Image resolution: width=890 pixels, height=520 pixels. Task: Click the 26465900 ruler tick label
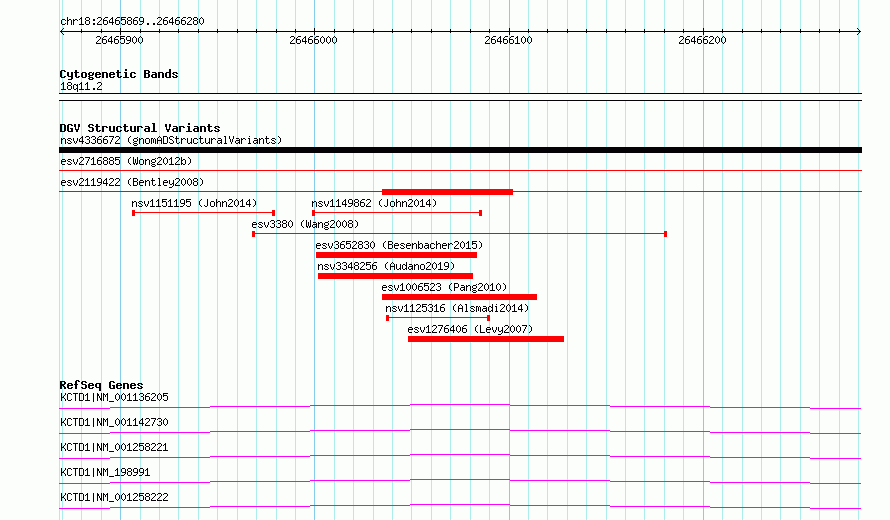(119, 40)
